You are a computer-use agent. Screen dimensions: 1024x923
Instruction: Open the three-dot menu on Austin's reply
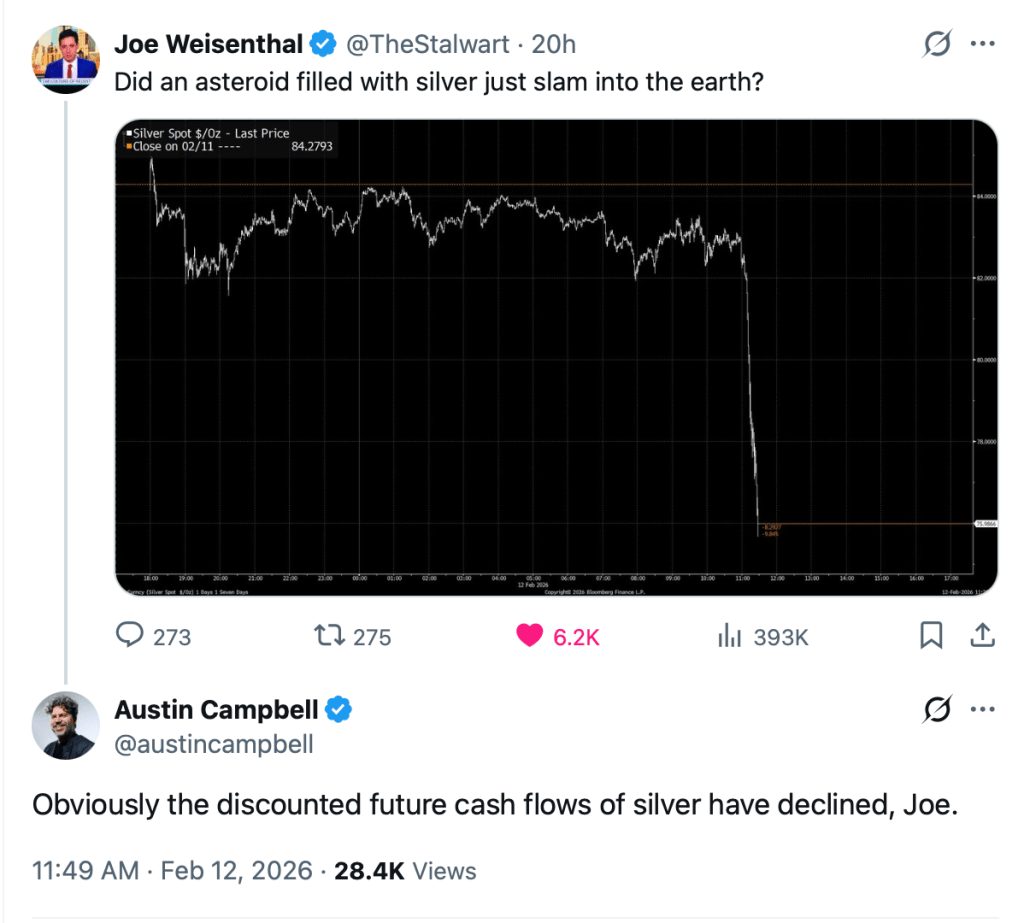(984, 710)
